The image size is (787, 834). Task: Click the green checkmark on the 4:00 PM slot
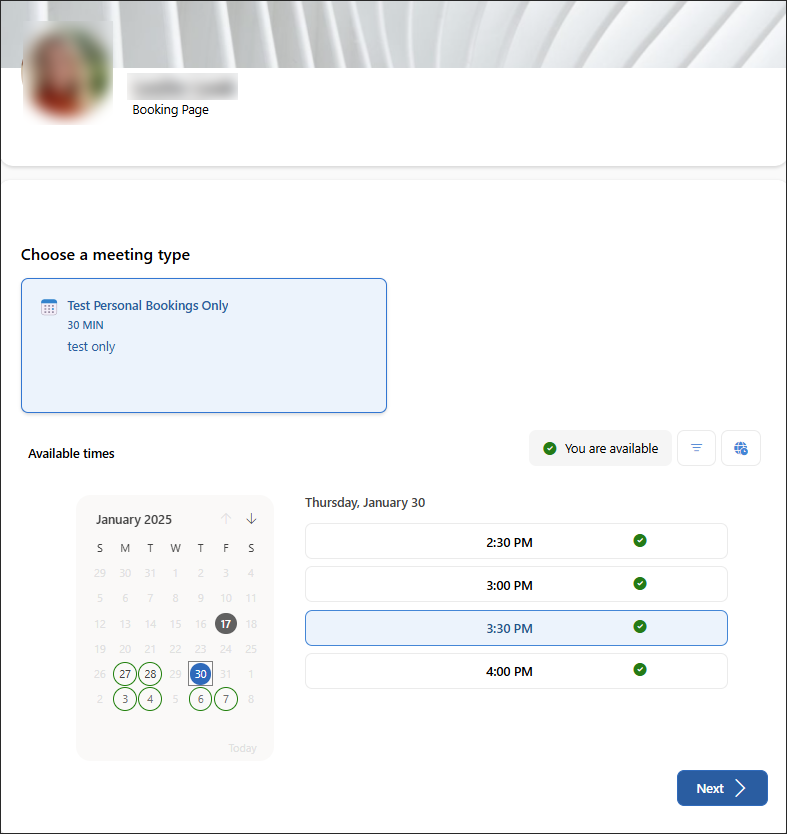tap(640, 669)
